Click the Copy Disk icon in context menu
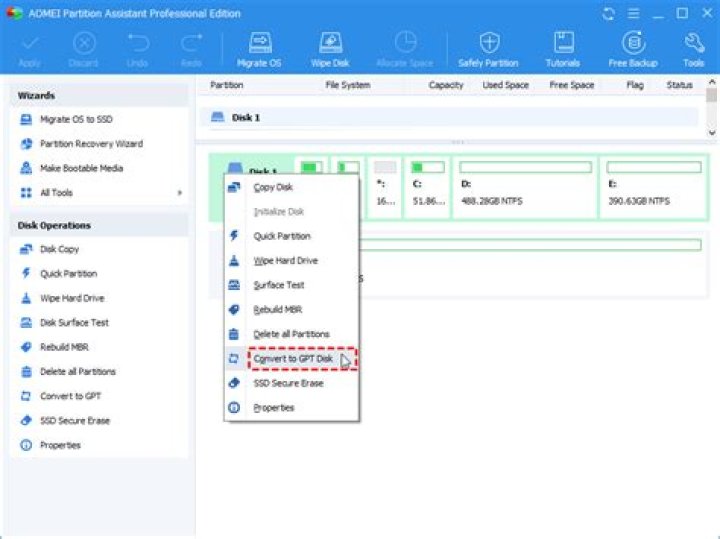 (x=234, y=187)
